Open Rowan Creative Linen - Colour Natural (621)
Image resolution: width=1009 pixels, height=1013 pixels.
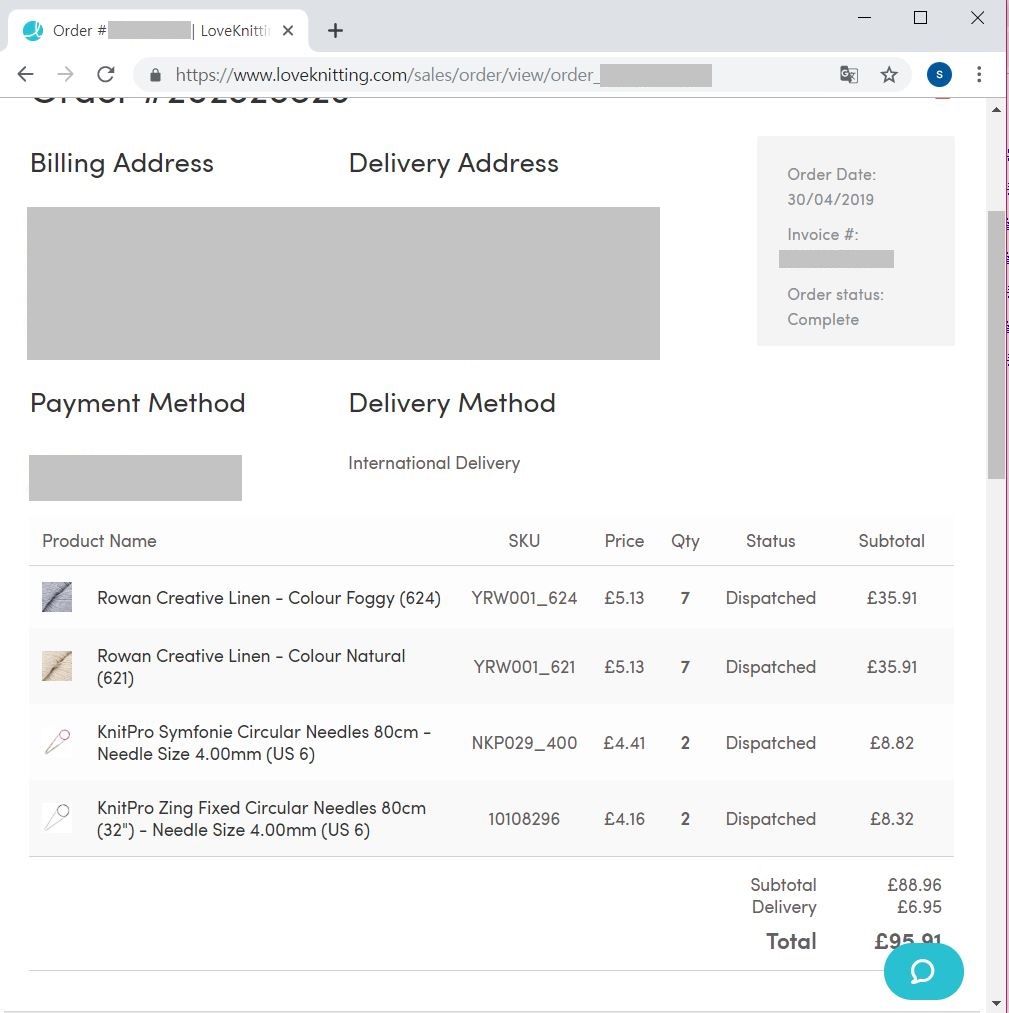click(x=251, y=667)
